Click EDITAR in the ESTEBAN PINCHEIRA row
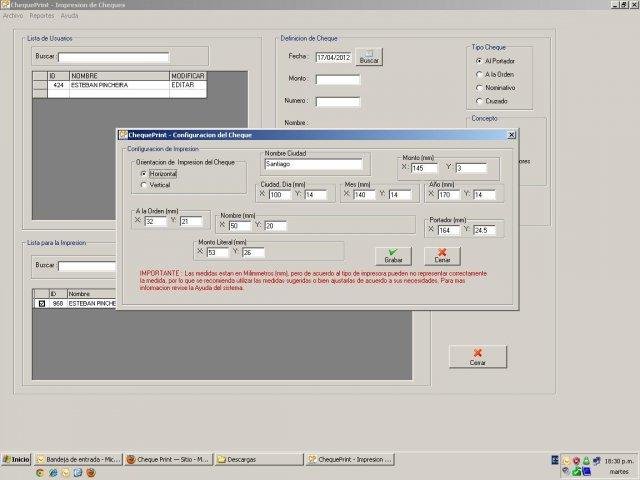Viewport: 640px width, 480px height. coord(188,85)
